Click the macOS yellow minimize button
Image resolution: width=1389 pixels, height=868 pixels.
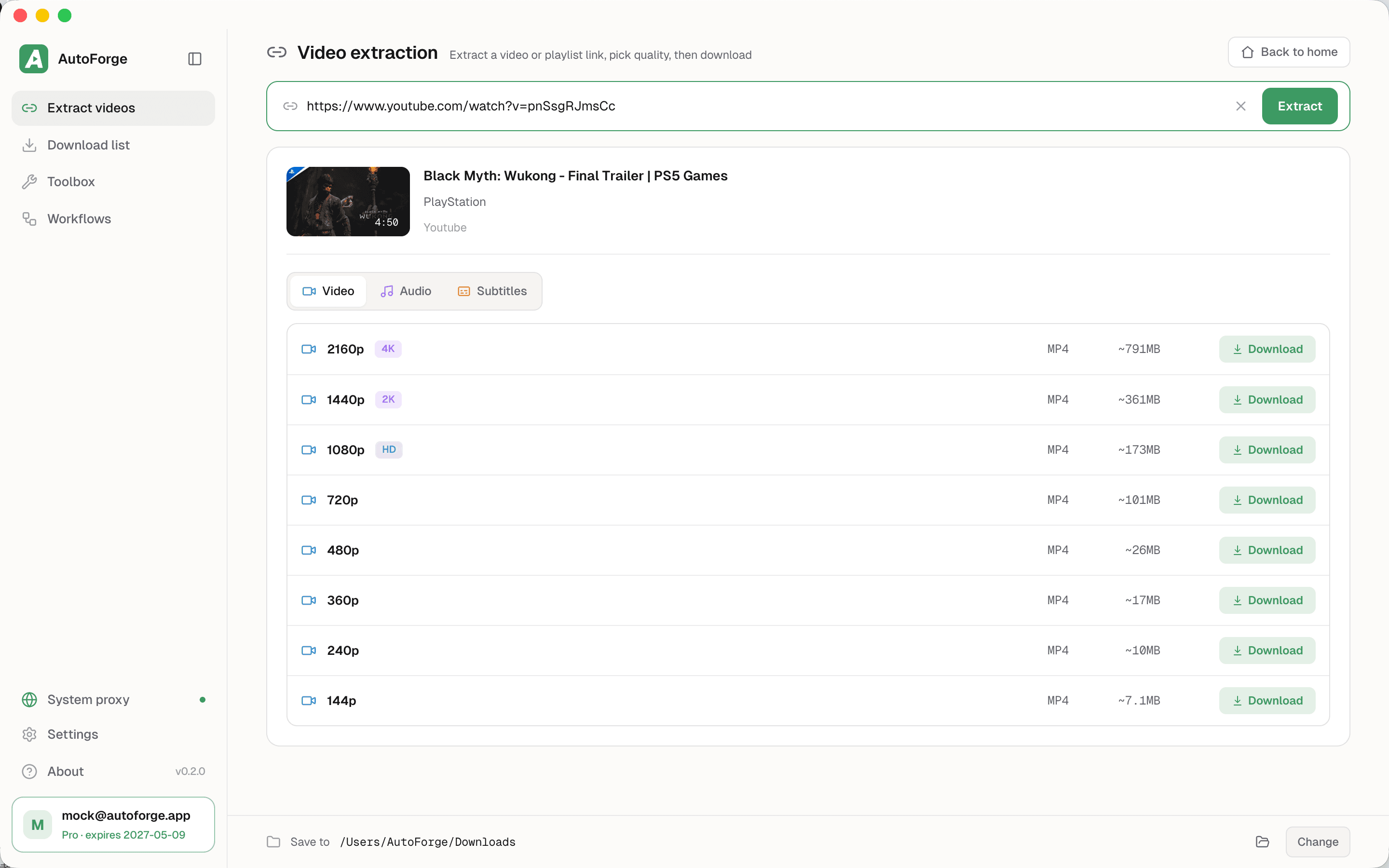coord(42,15)
